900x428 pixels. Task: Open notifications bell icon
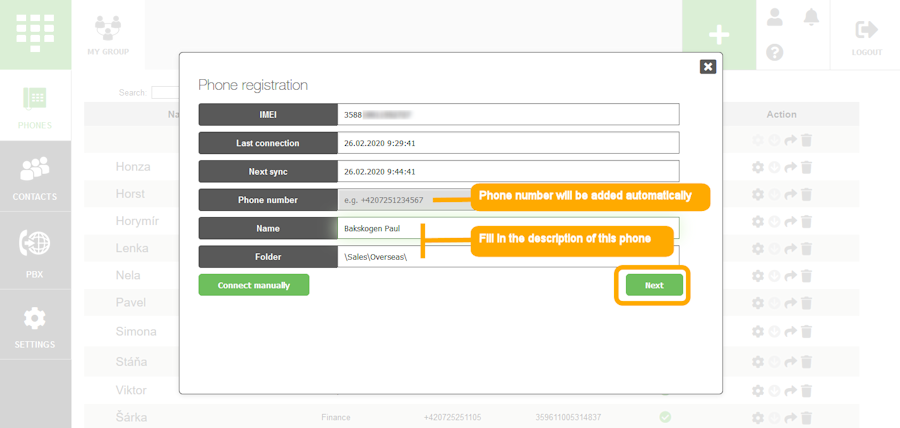811,17
